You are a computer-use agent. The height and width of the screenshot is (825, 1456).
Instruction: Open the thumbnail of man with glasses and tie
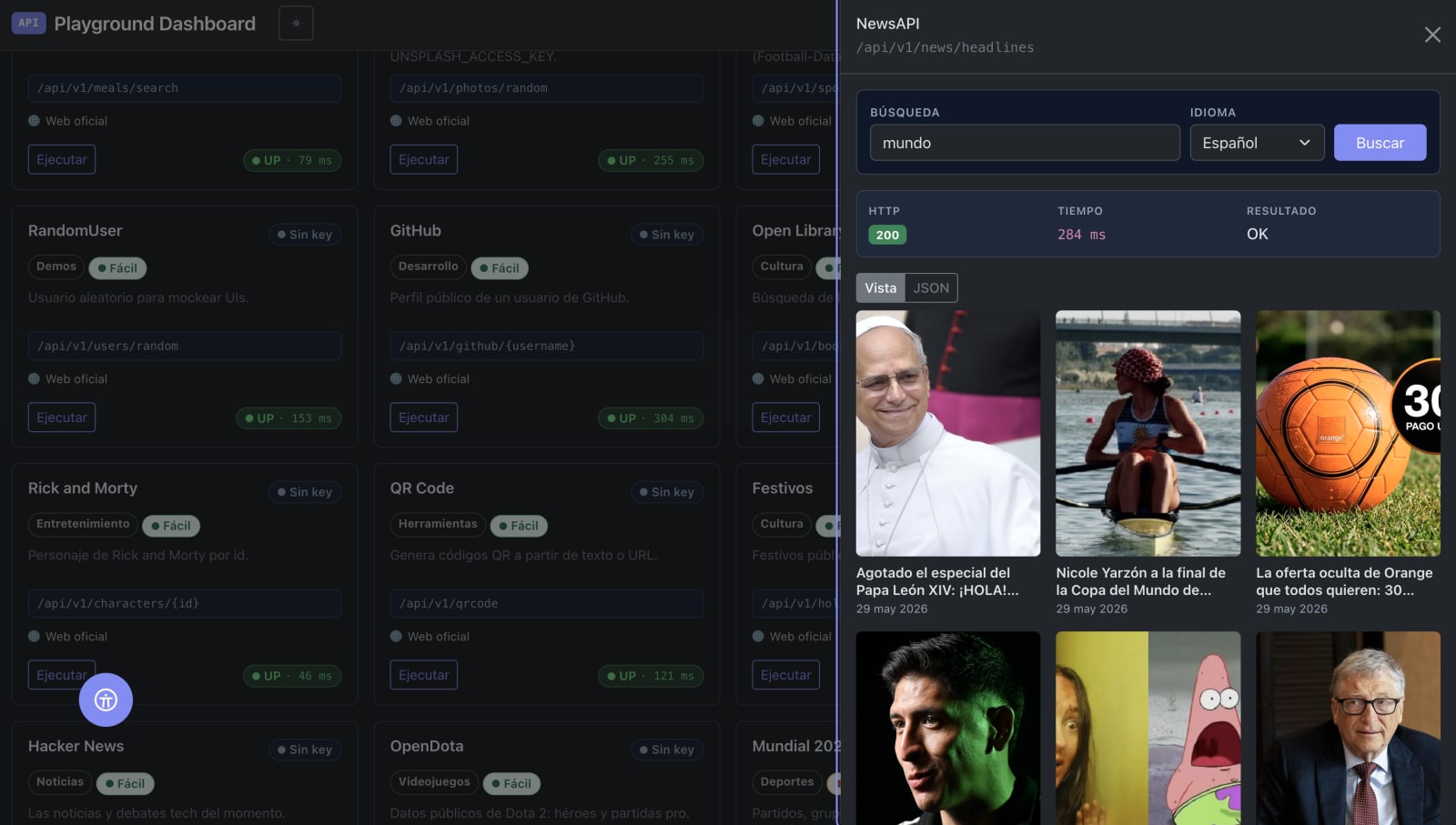[x=1348, y=729]
